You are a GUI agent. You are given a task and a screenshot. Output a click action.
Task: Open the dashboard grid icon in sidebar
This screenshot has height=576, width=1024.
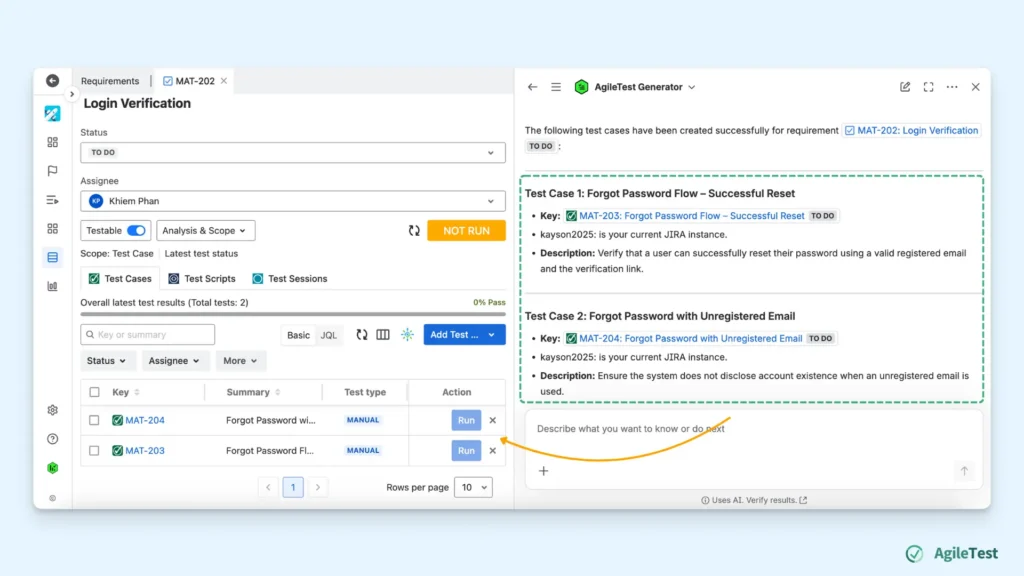[x=52, y=142]
